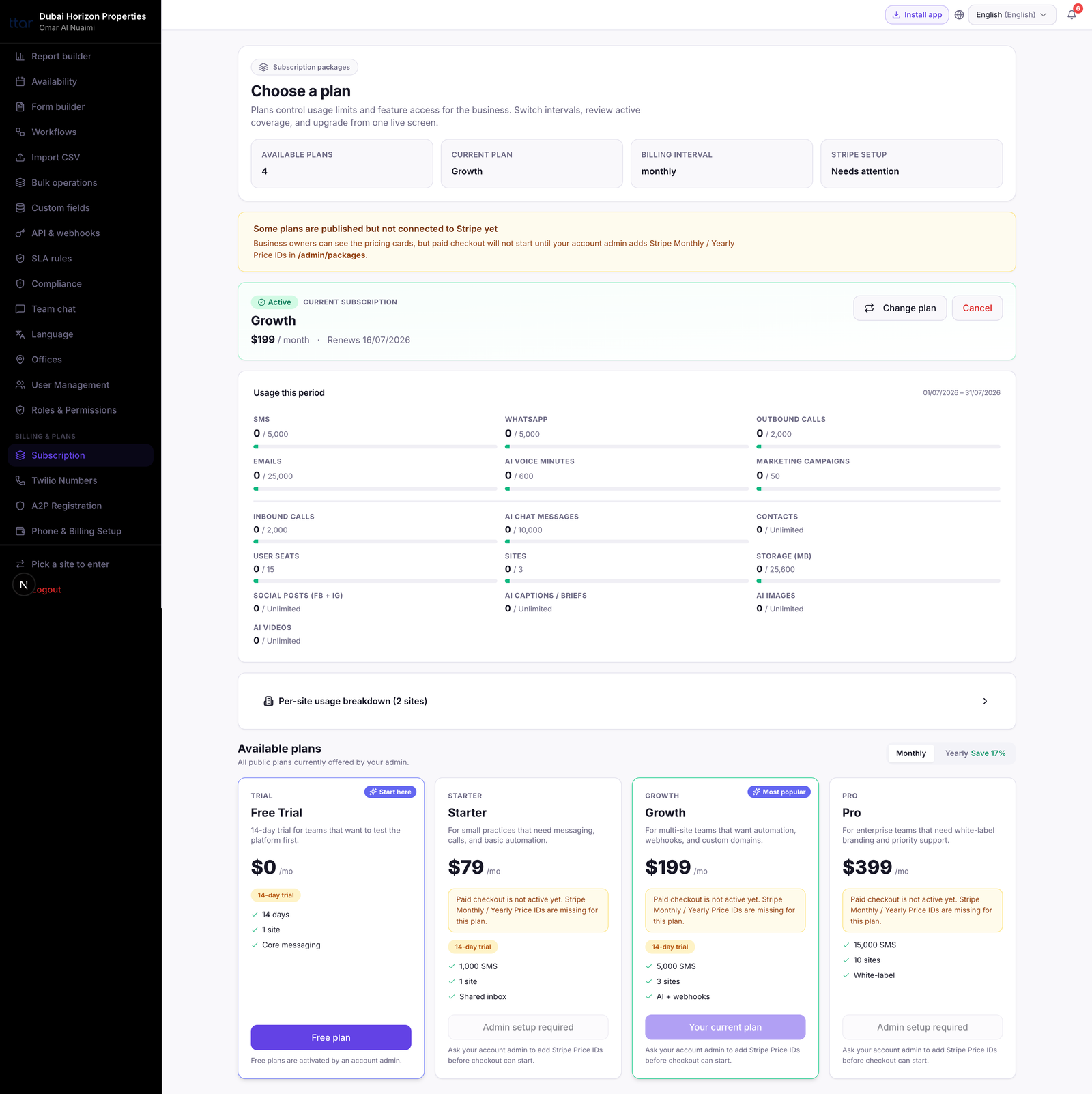Click the Subscription packages badge

pos(304,67)
